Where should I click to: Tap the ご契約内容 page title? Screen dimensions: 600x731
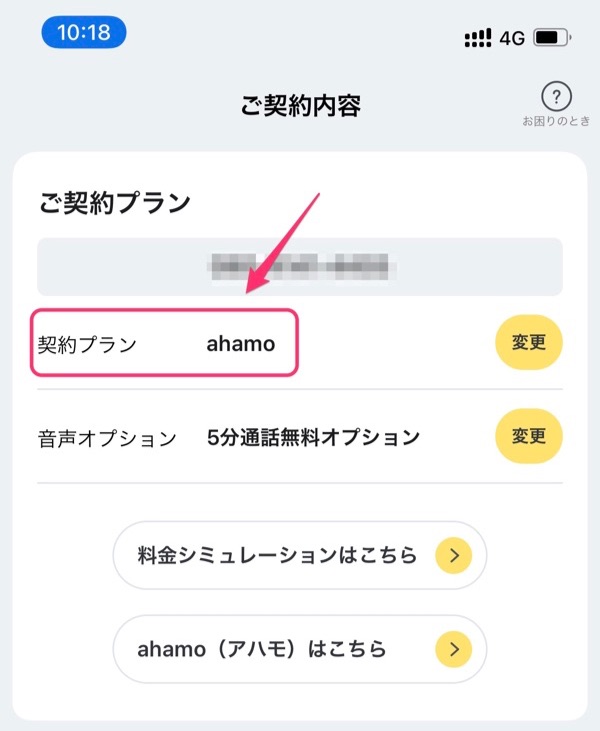pyautogui.click(x=301, y=106)
